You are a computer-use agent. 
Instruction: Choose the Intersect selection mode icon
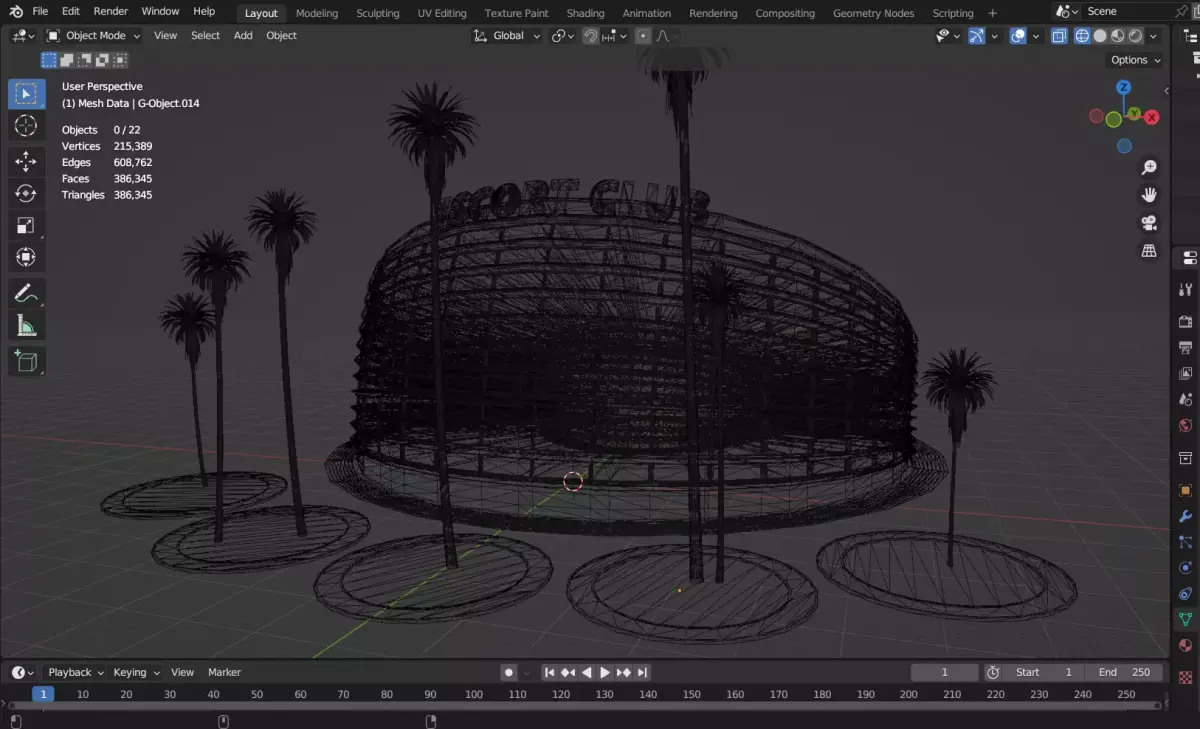click(x=120, y=60)
